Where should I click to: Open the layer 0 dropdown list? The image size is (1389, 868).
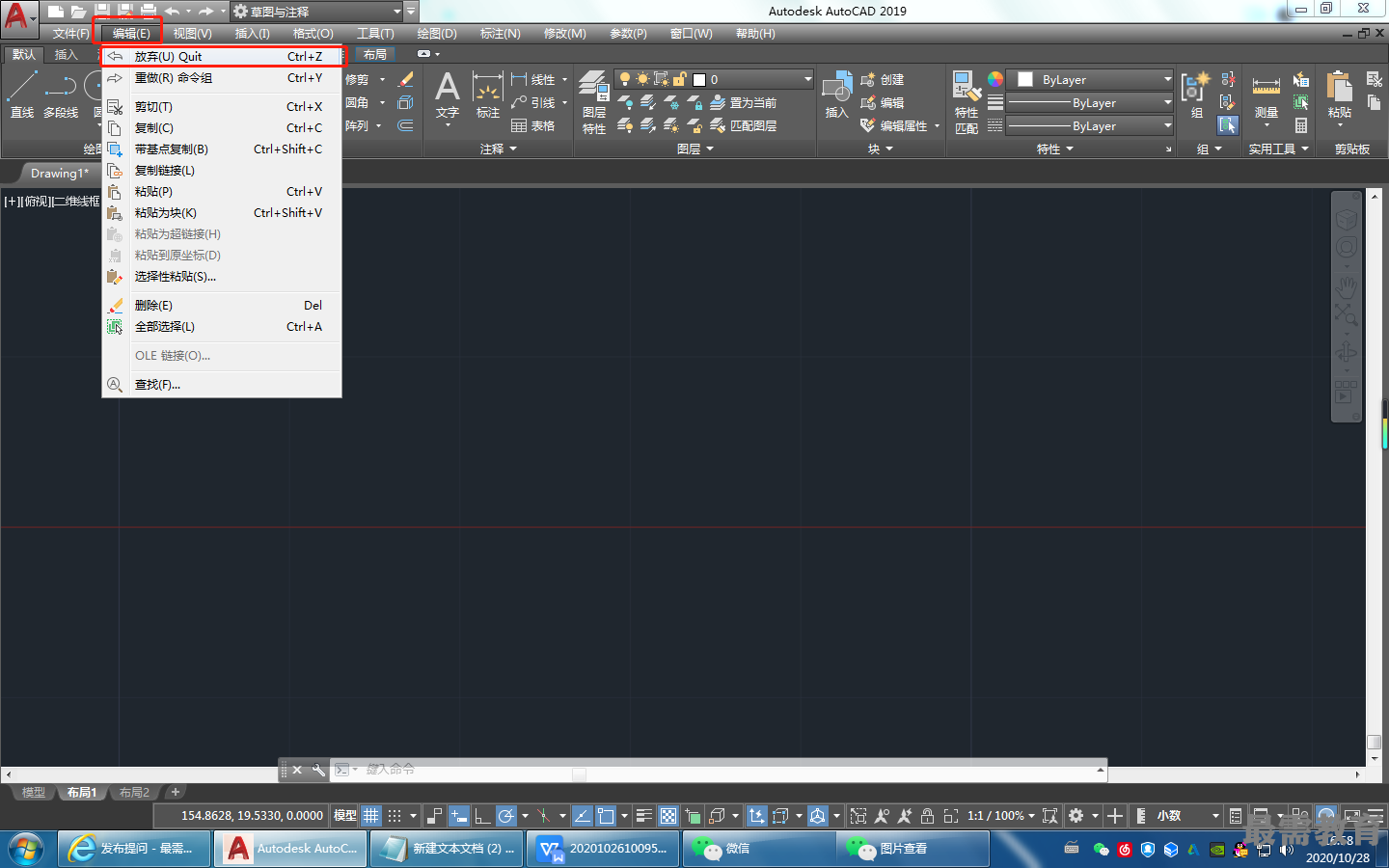pos(715,79)
